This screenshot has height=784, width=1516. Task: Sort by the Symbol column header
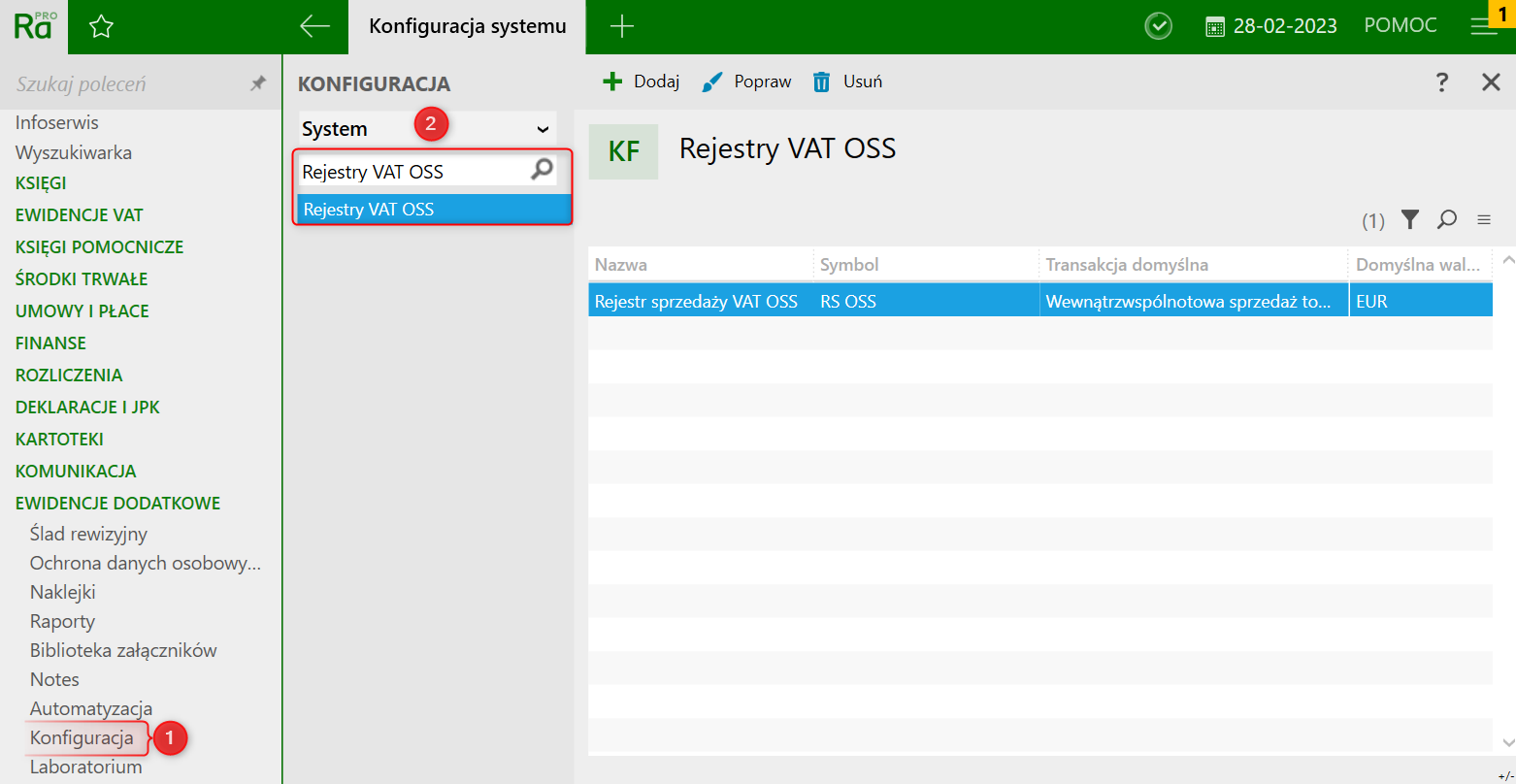pyautogui.click(x=926, y=265)
